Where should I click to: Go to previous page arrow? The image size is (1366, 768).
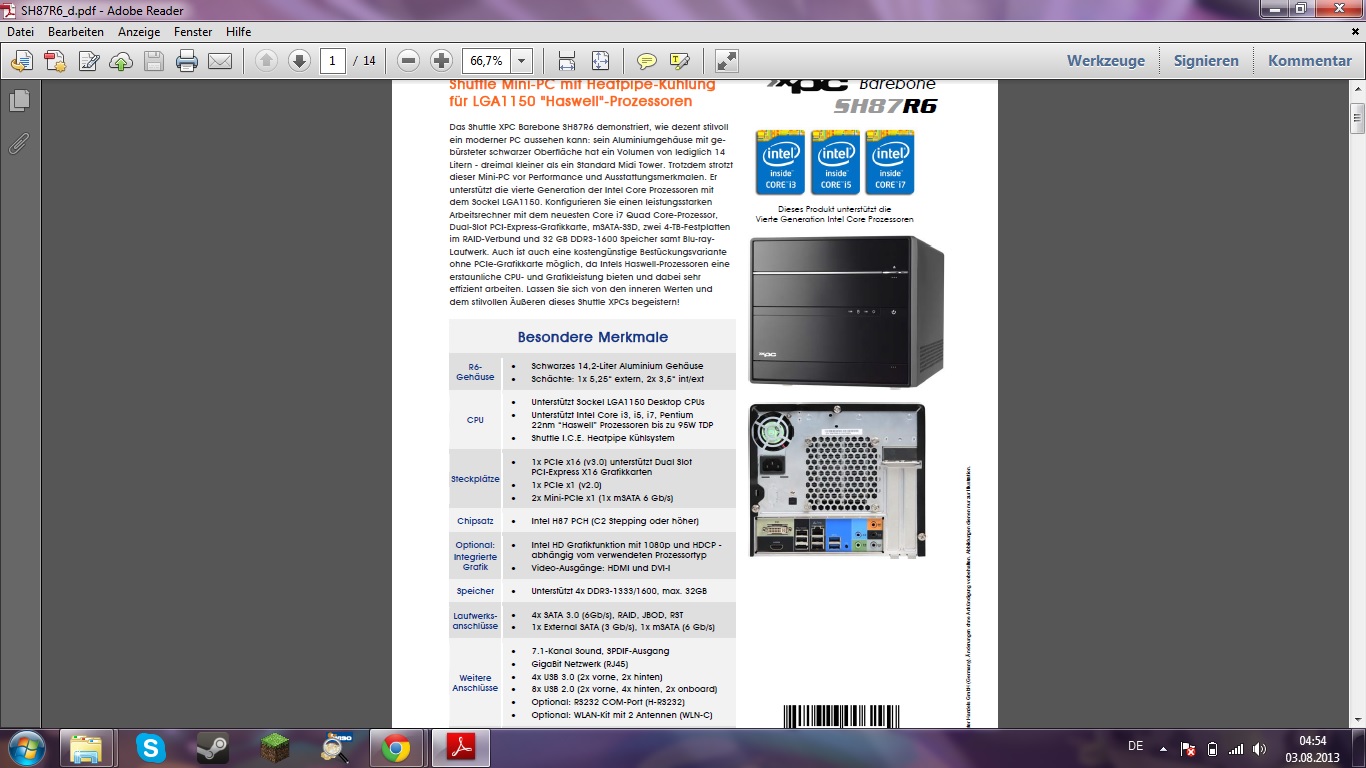tap(266, 61)
